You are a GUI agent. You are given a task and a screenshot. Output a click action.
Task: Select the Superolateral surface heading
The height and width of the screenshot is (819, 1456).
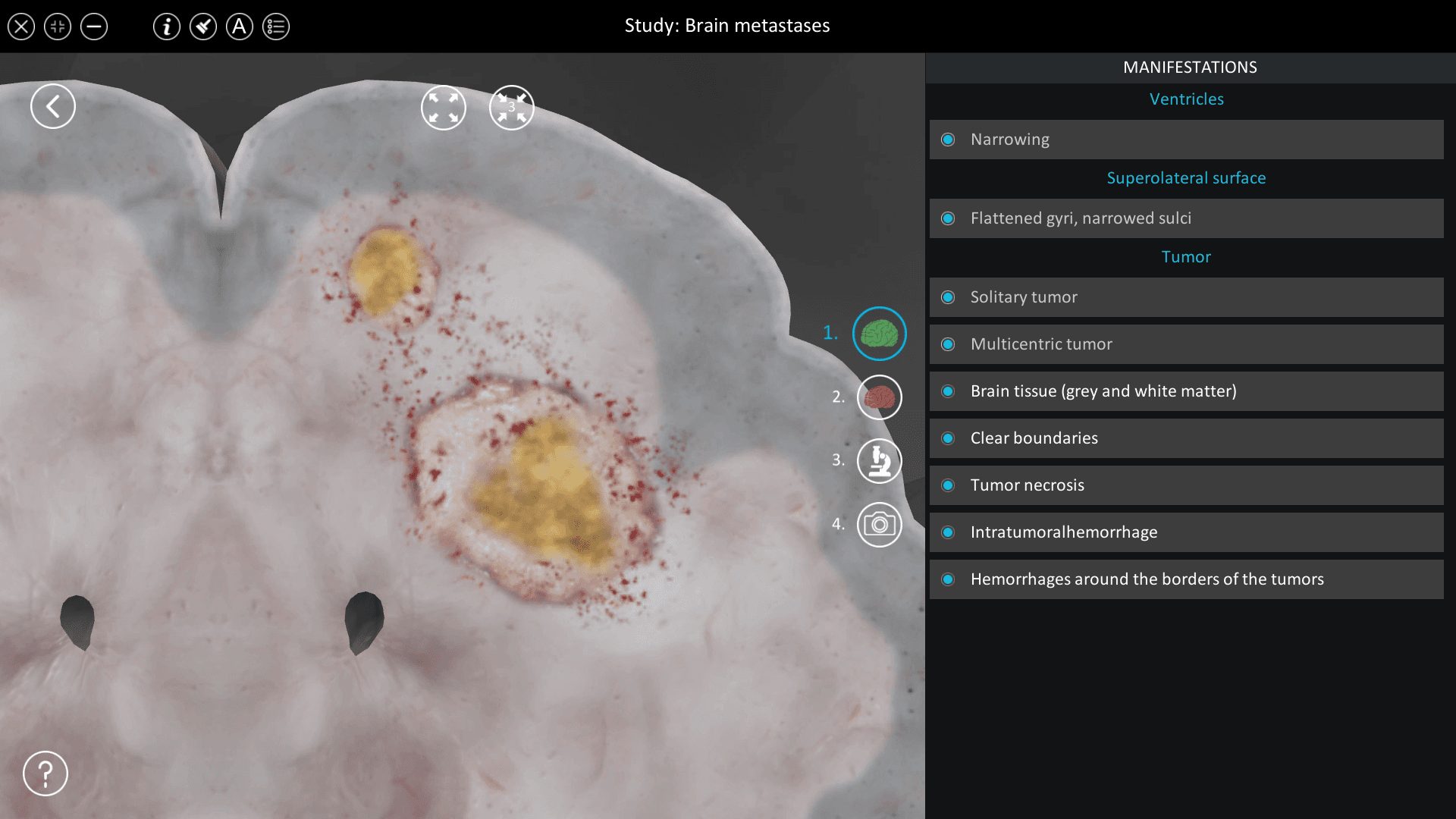click(x=1186, y=178)
